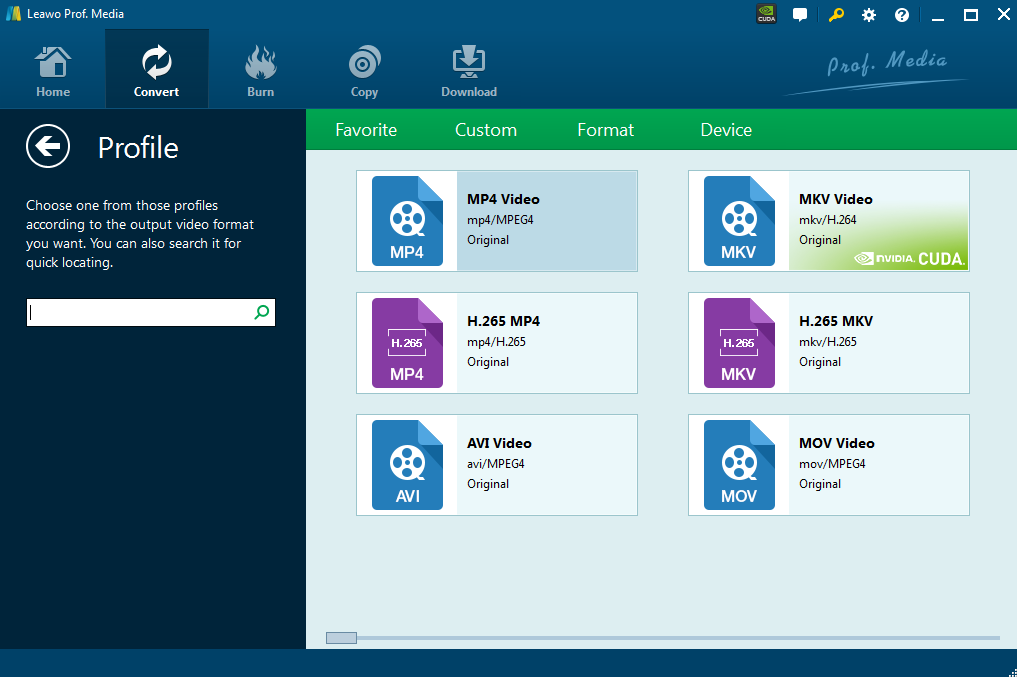The width and height of the screenshot is (1017, 677).
Task: Select the MP4 Video profile
Action: point(497,221)
